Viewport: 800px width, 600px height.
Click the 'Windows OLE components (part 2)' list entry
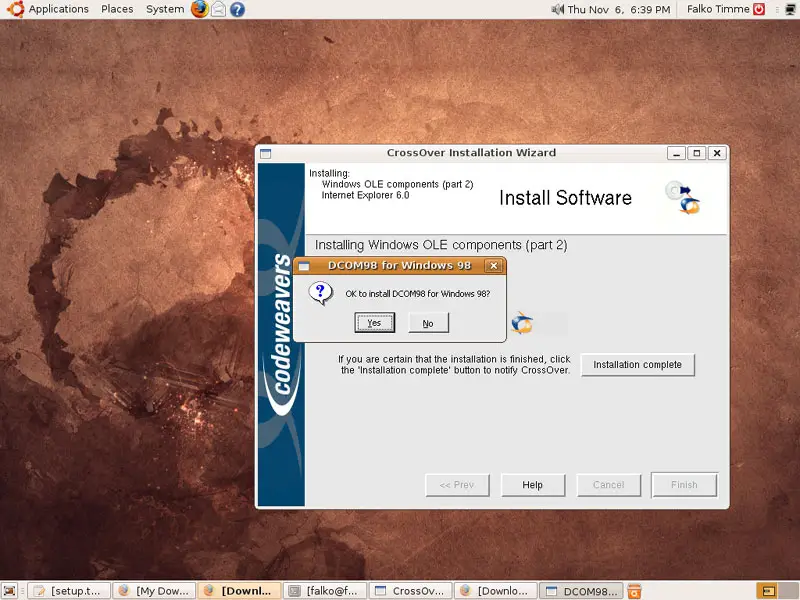[397, 184]
